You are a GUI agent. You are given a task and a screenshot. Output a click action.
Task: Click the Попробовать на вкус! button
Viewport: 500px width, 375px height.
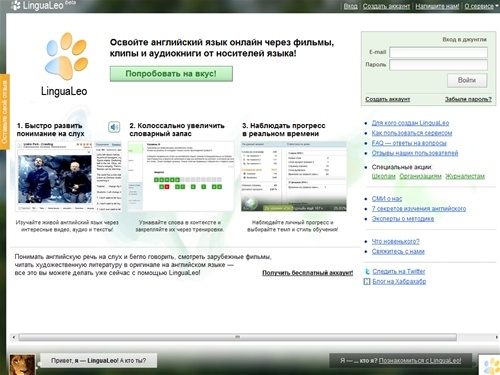171,74
